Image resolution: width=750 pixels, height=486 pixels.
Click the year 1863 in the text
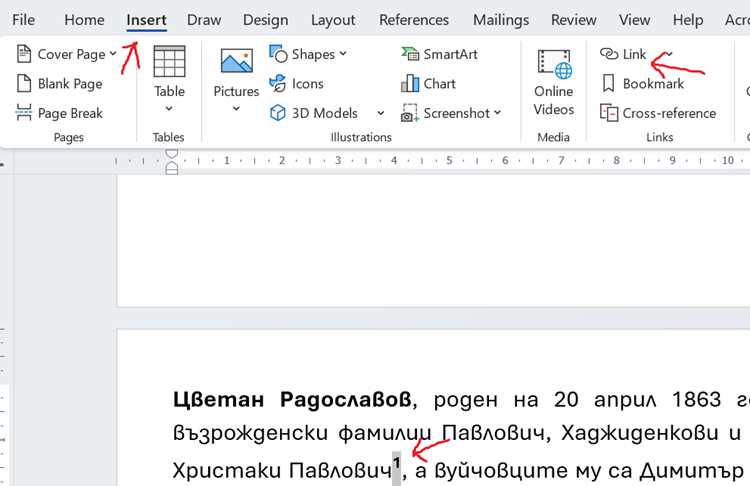696,399
